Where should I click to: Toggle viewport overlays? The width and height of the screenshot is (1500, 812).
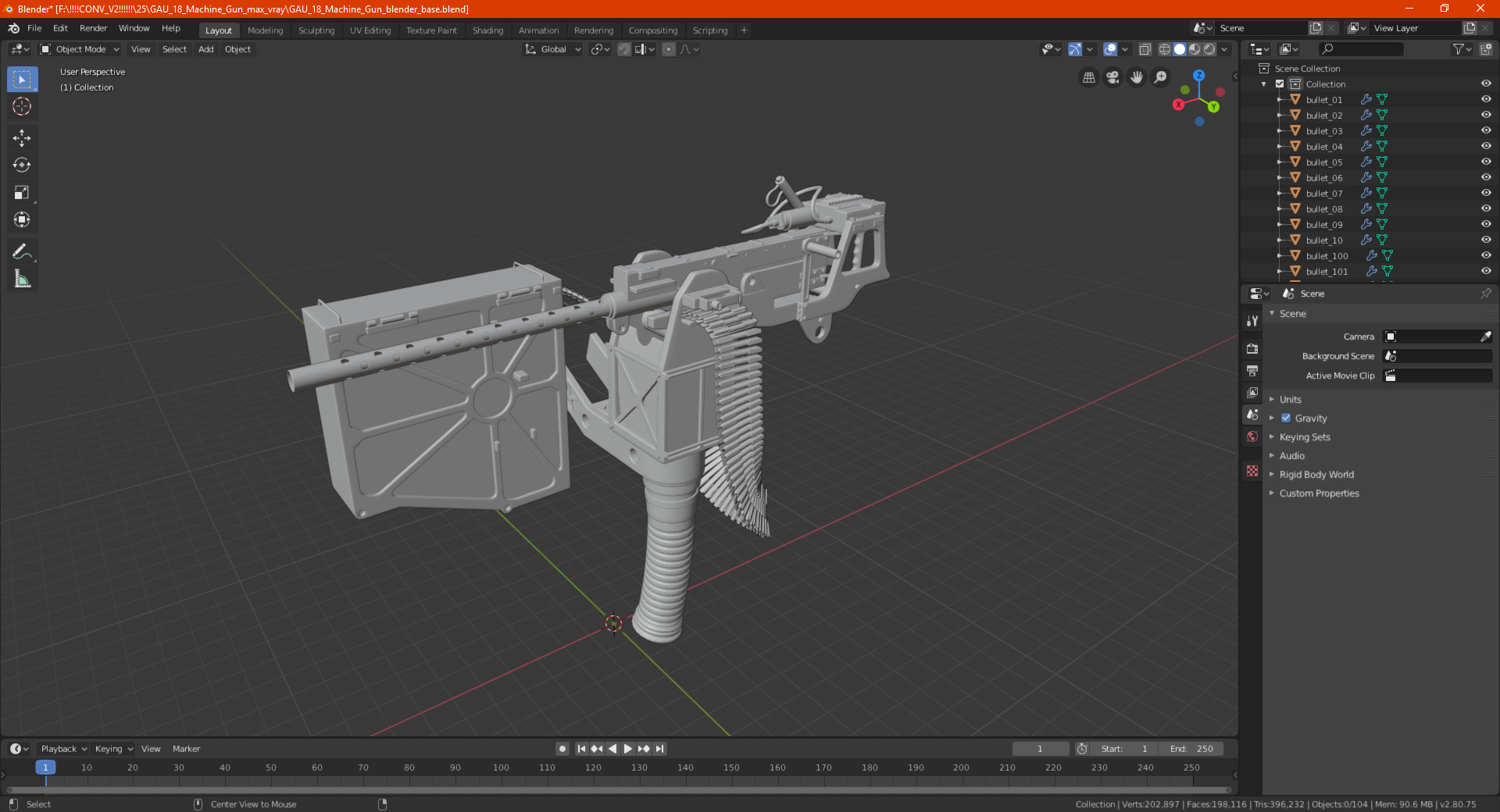(x=1110, y=49)
